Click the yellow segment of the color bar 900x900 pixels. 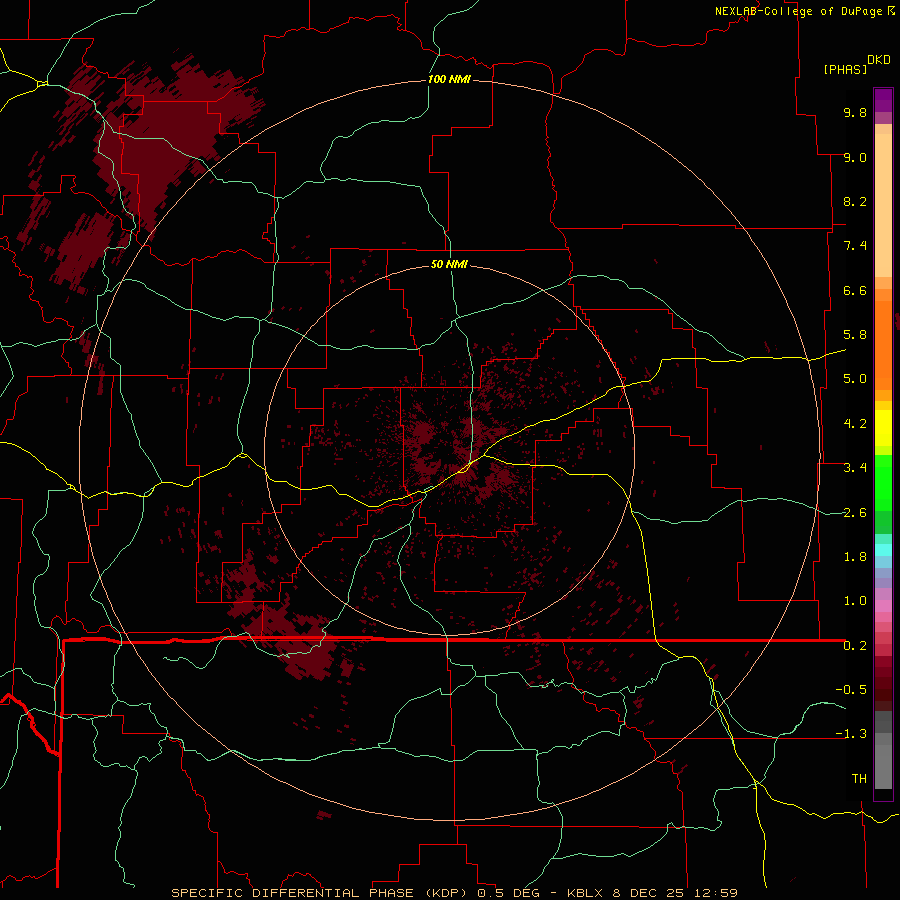883,428
